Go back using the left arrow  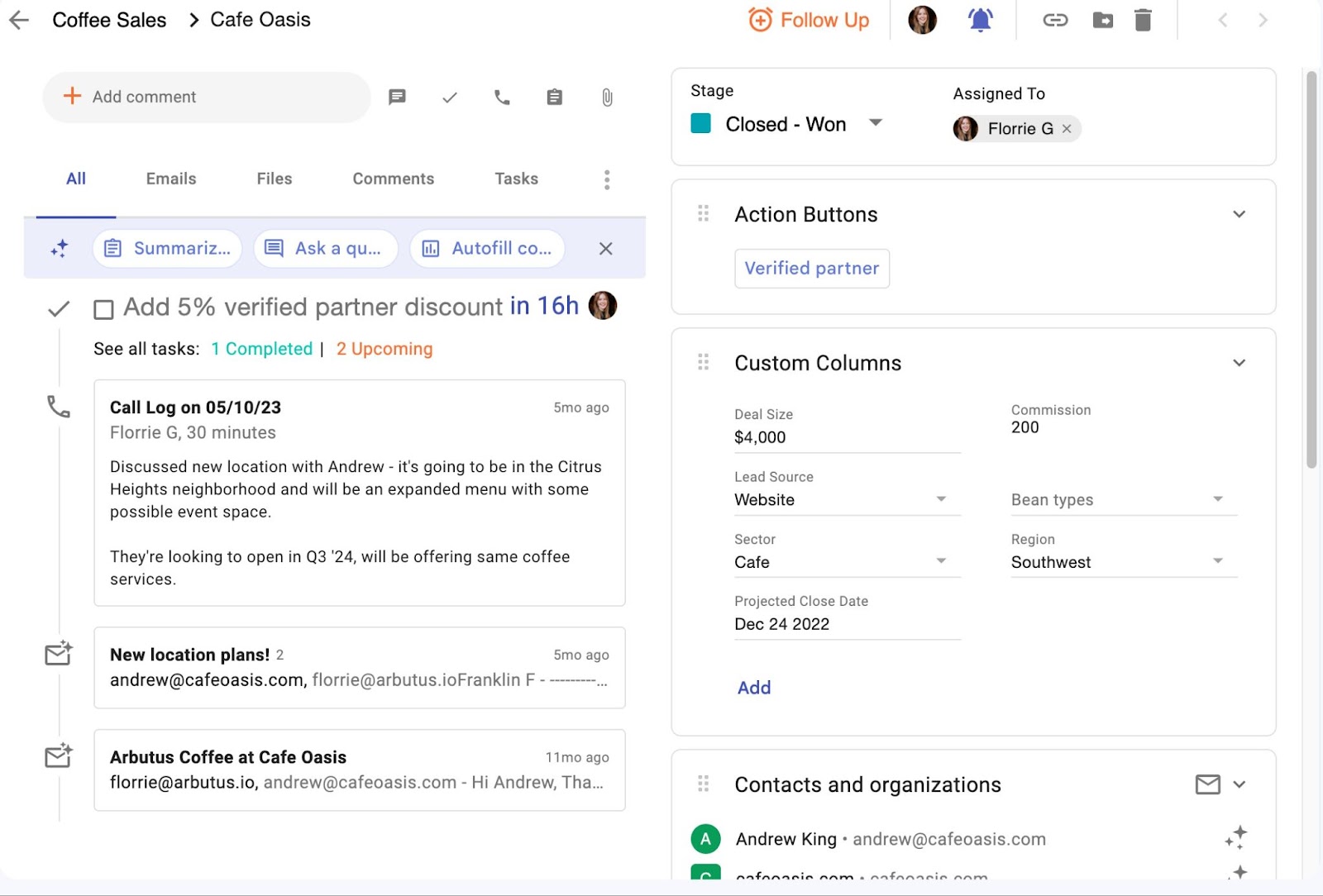click(x=18, y=20)
